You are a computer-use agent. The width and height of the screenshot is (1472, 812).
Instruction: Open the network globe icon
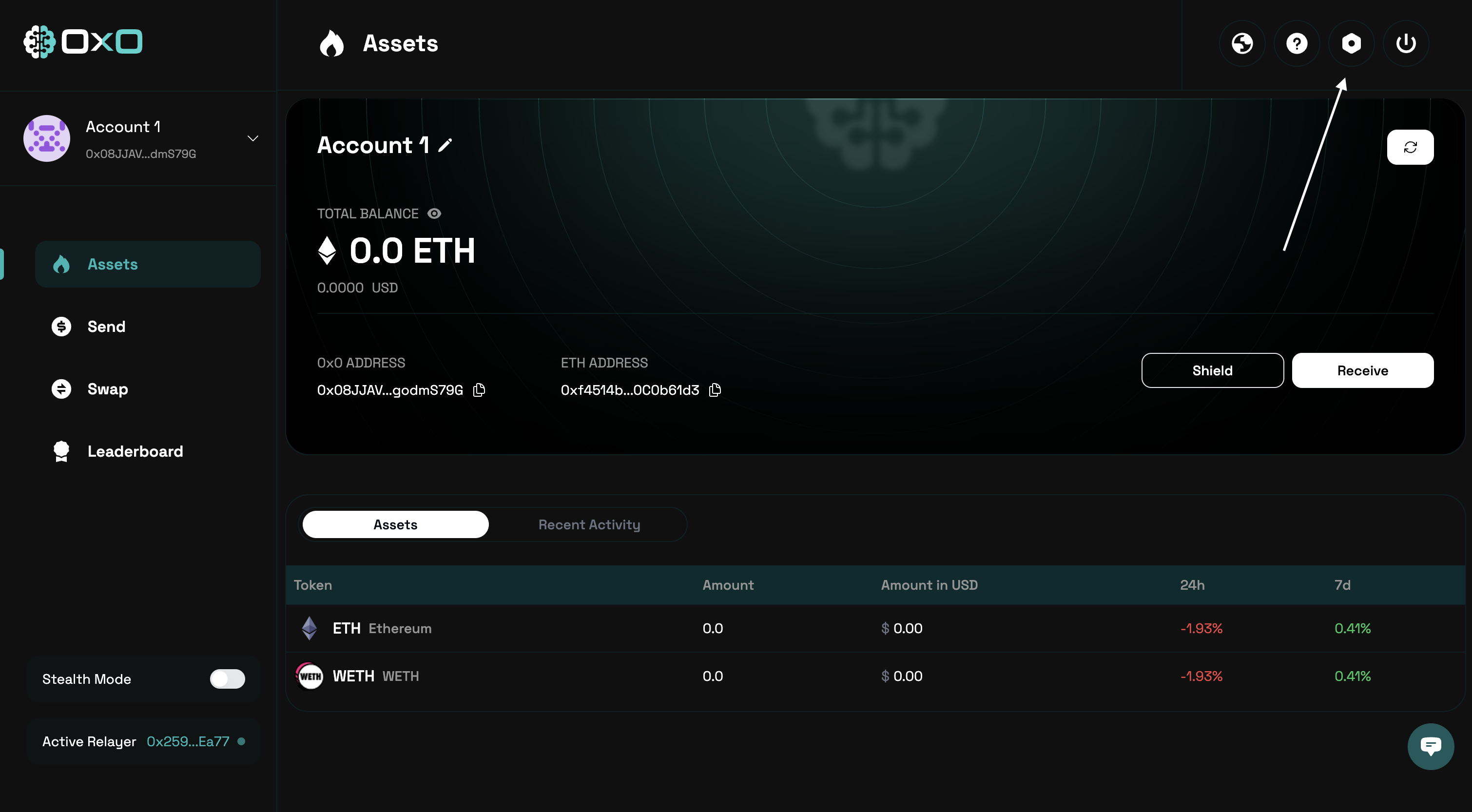tap(1242, 43)
